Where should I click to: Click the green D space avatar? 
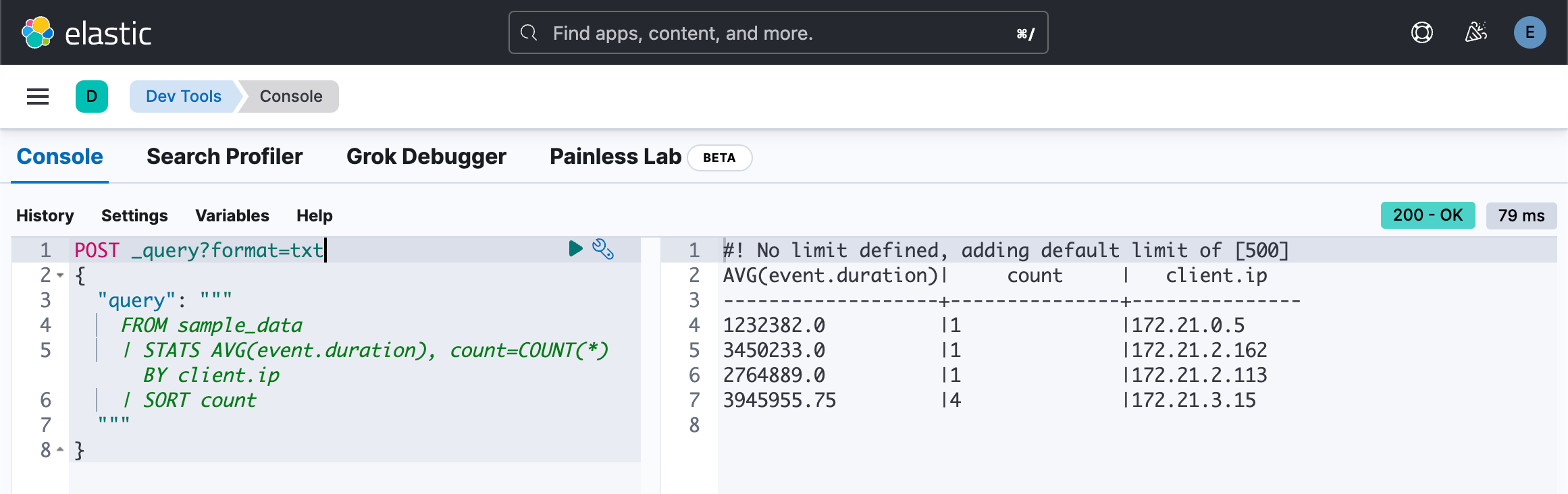coord(92,97)
